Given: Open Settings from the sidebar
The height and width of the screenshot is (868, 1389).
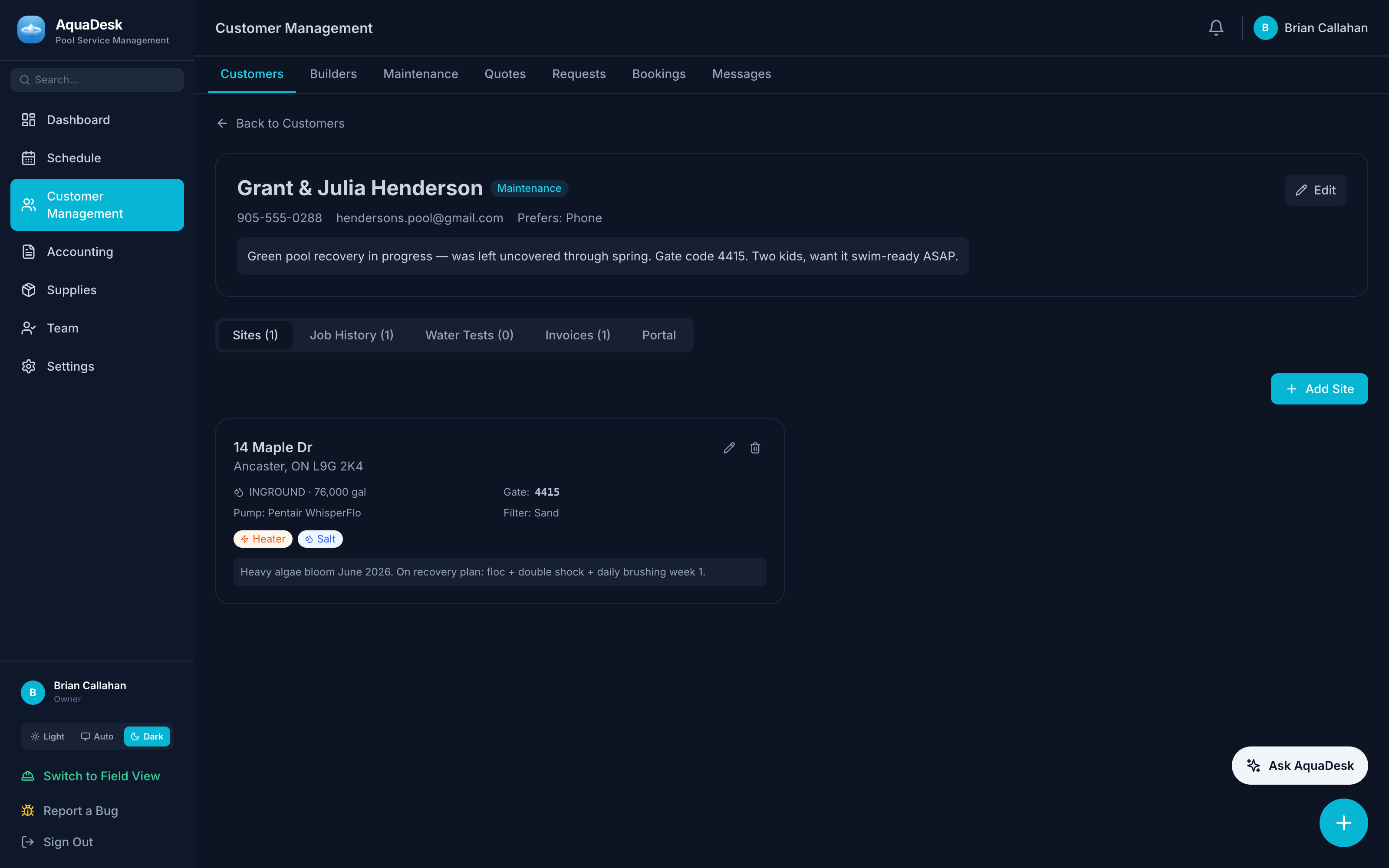Looking at the screenshot, I should [x=97, y=366].
